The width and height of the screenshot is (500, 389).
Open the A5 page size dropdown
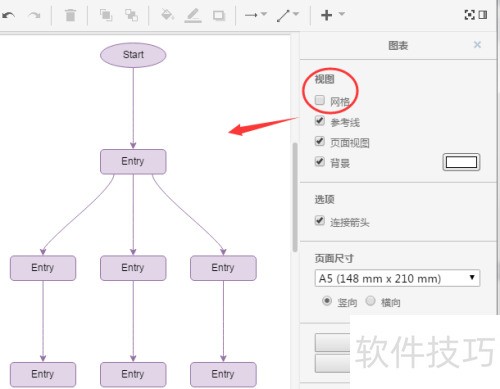coord(397,278)
